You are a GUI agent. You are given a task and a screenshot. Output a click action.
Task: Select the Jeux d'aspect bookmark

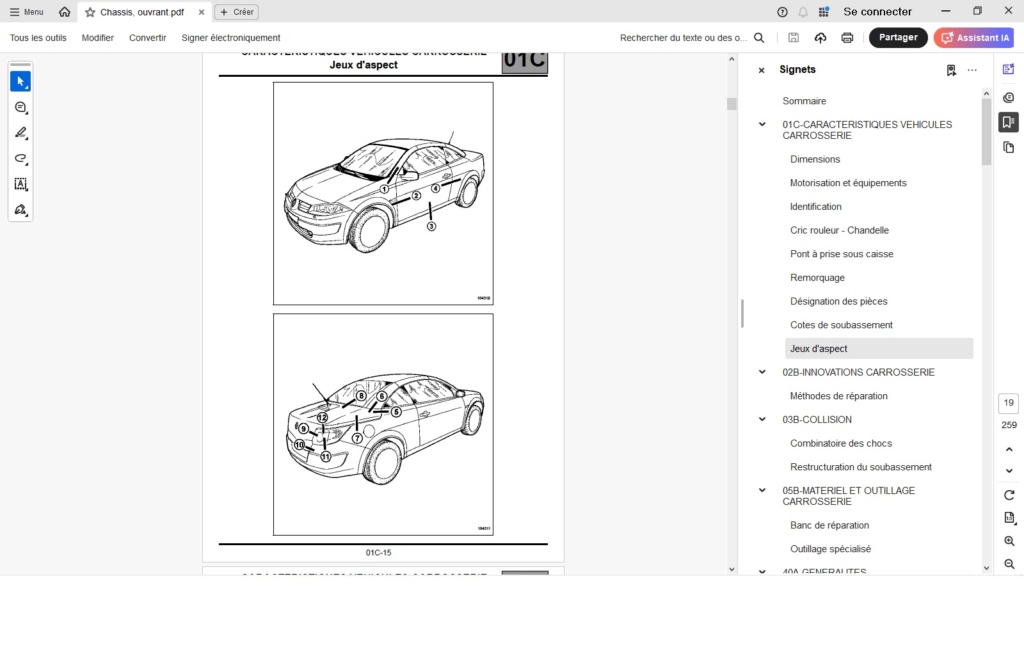[878, 349]
